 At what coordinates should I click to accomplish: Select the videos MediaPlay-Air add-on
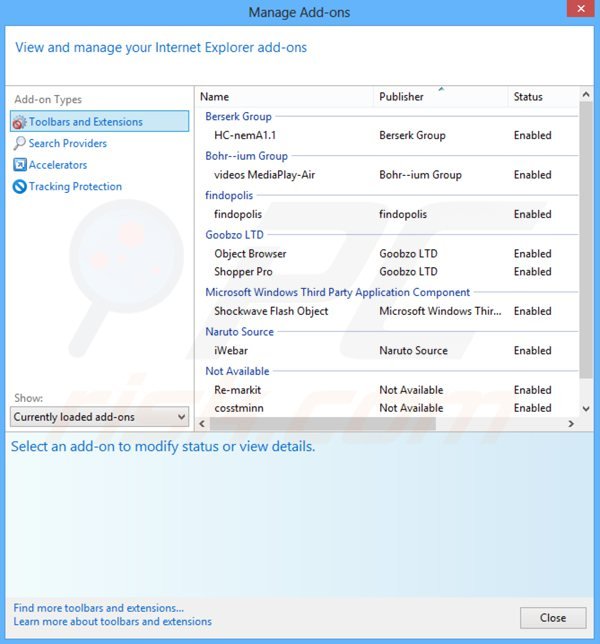point(264,175)
